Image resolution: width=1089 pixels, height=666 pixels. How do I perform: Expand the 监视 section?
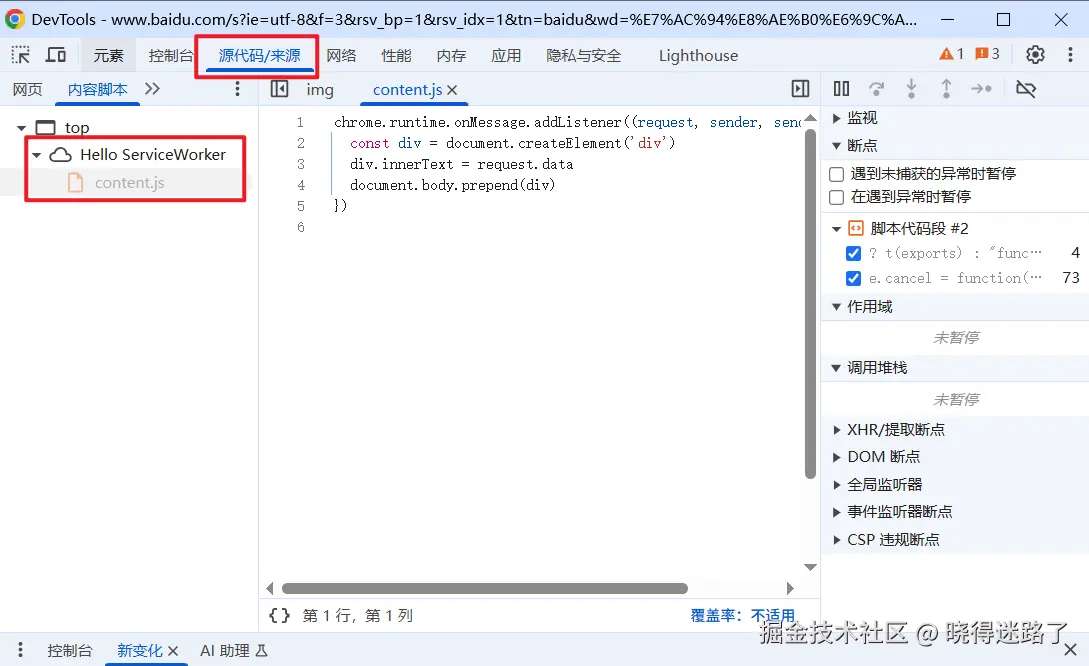click(x=837, y=118)
